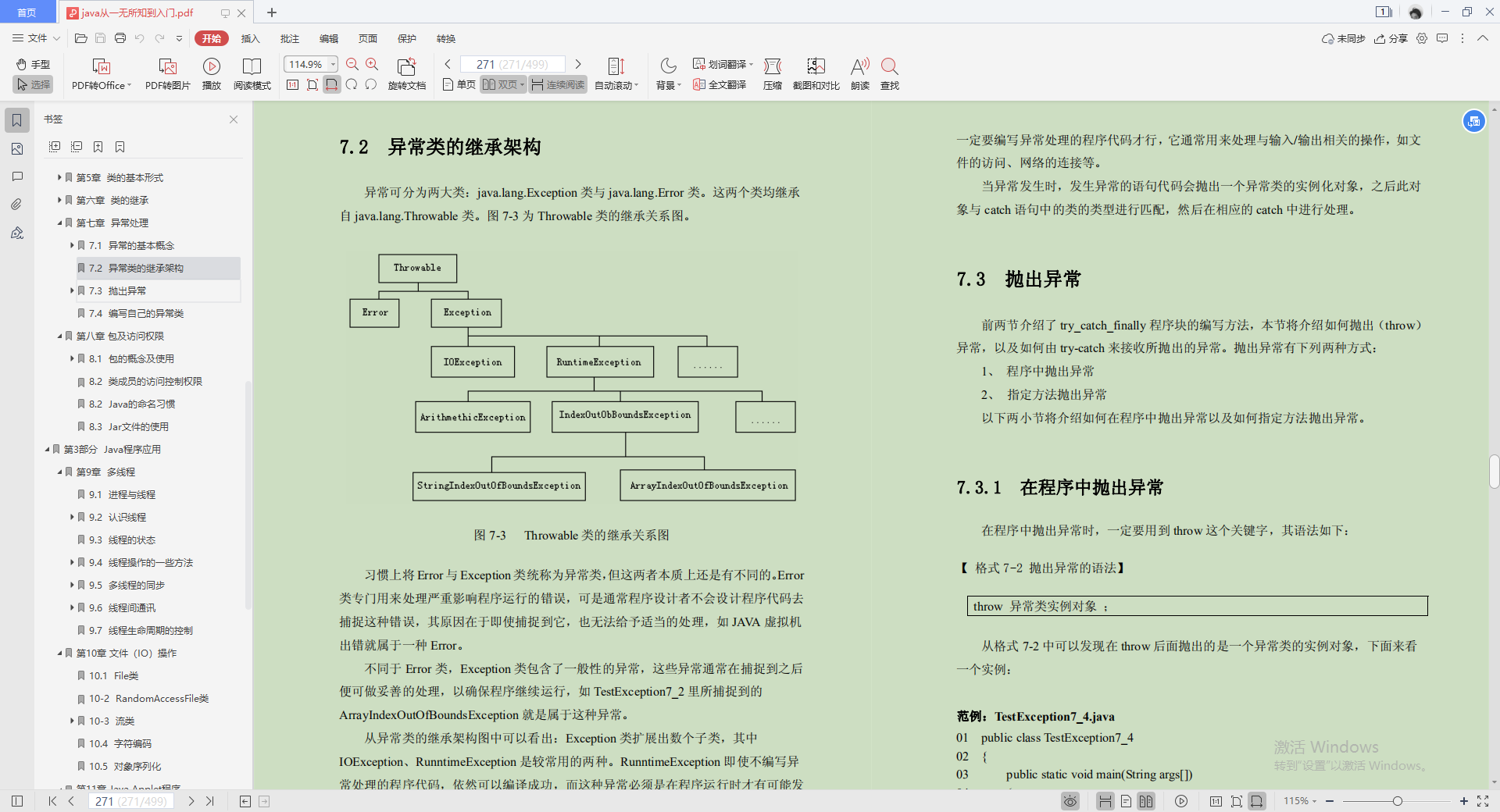Screen dimensions: 1500x812
Task: Open PDF to Office converter
Action: [x=102, y=74]
